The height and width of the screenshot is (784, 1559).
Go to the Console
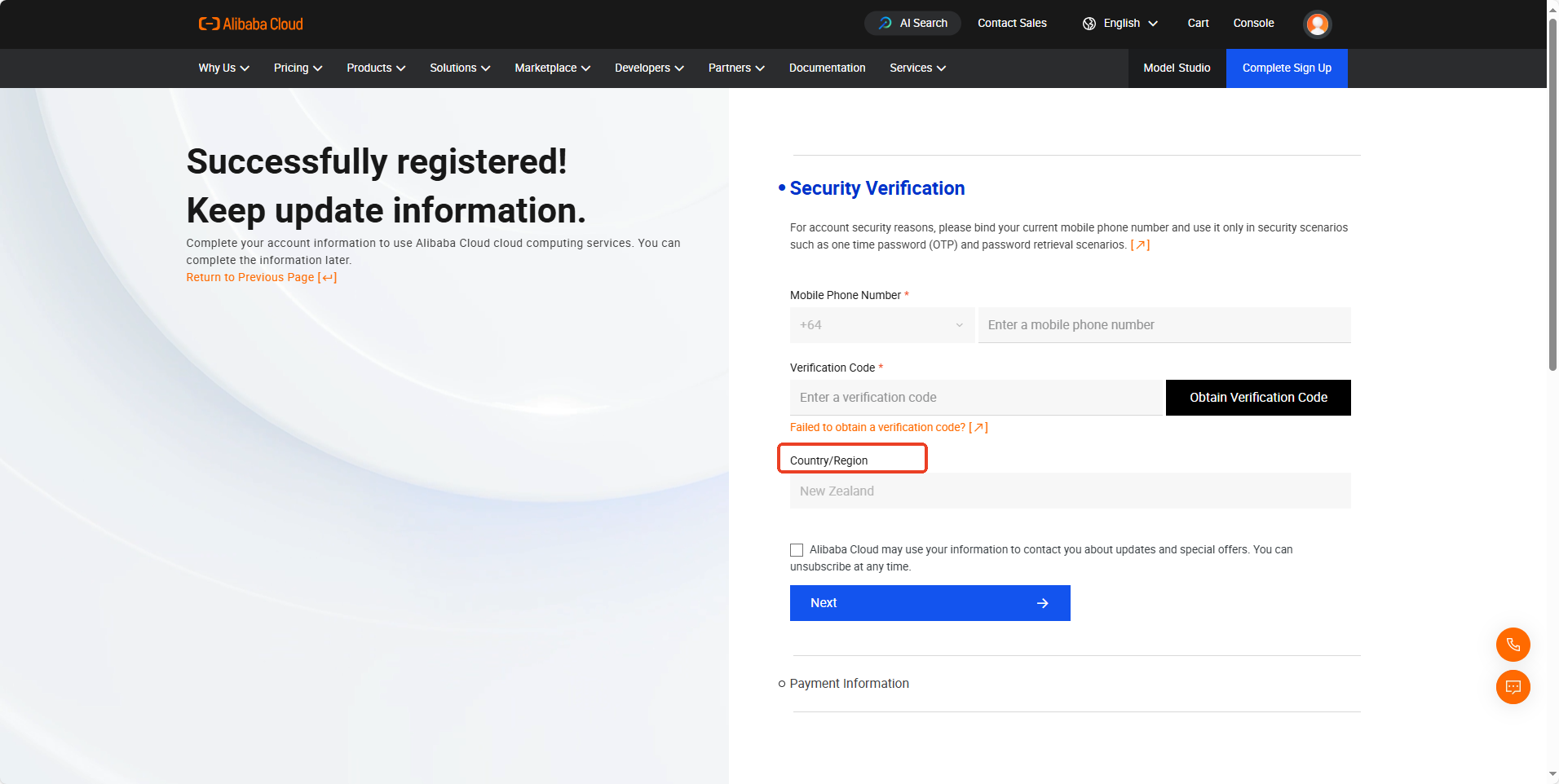click(1253, 24)
